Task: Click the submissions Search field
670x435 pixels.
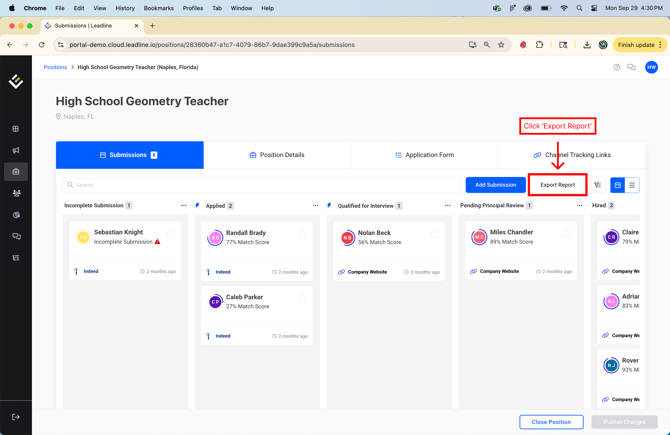Action: 260,185
